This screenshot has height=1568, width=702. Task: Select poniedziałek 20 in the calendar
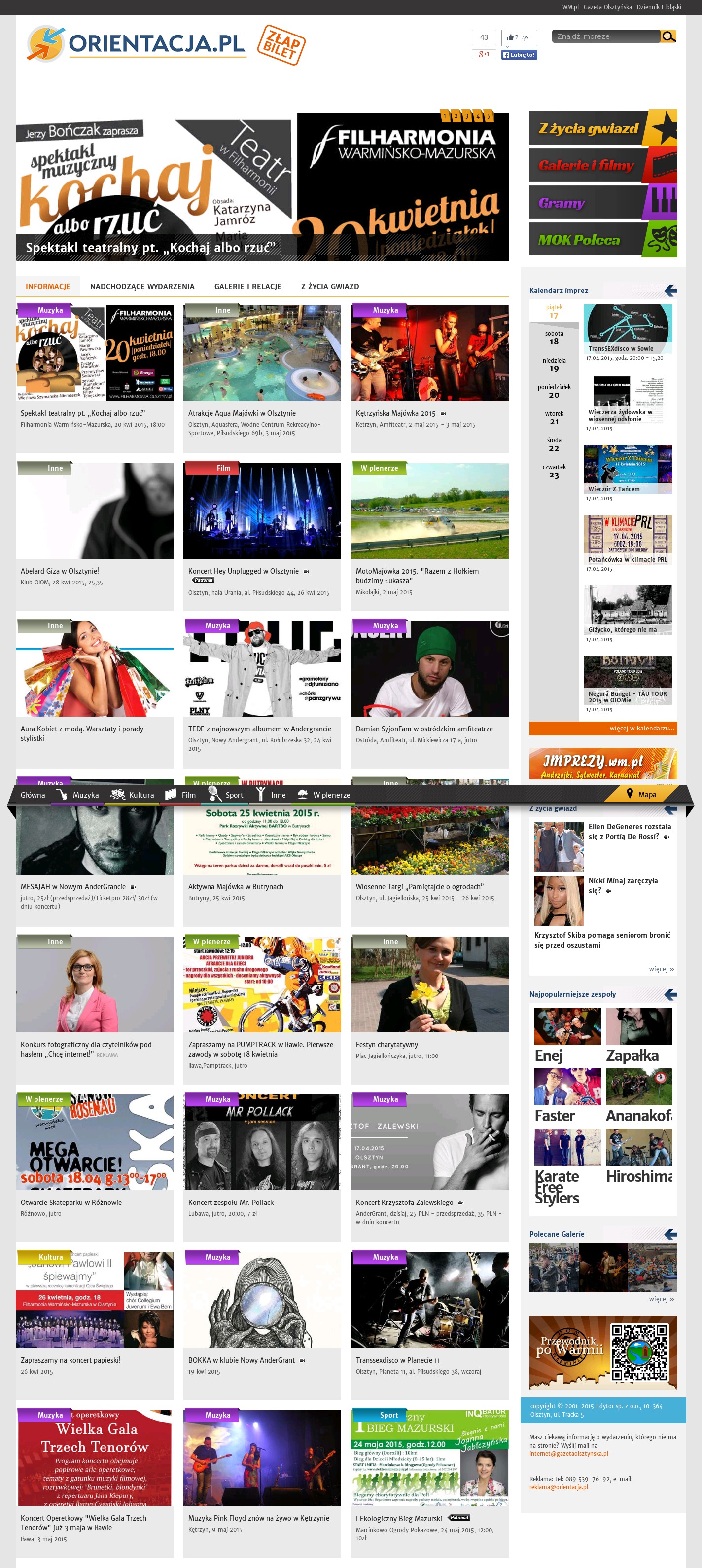tap(554, 391)
